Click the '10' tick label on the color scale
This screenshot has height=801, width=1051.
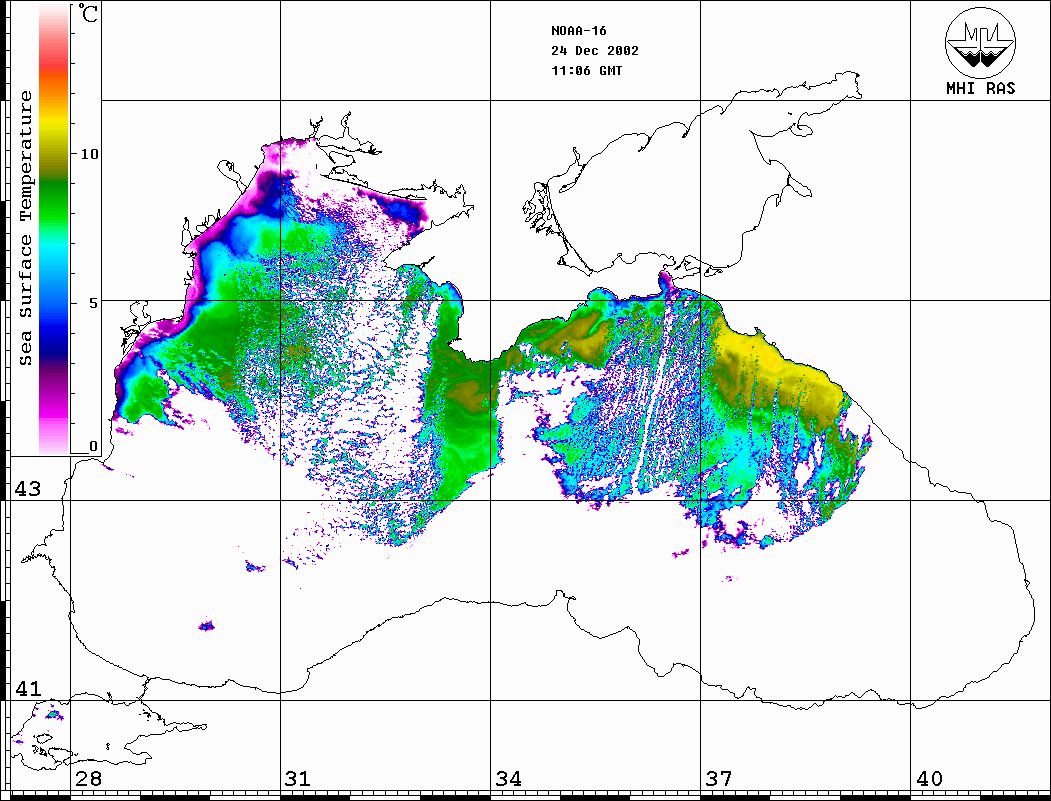coord(89,154)
